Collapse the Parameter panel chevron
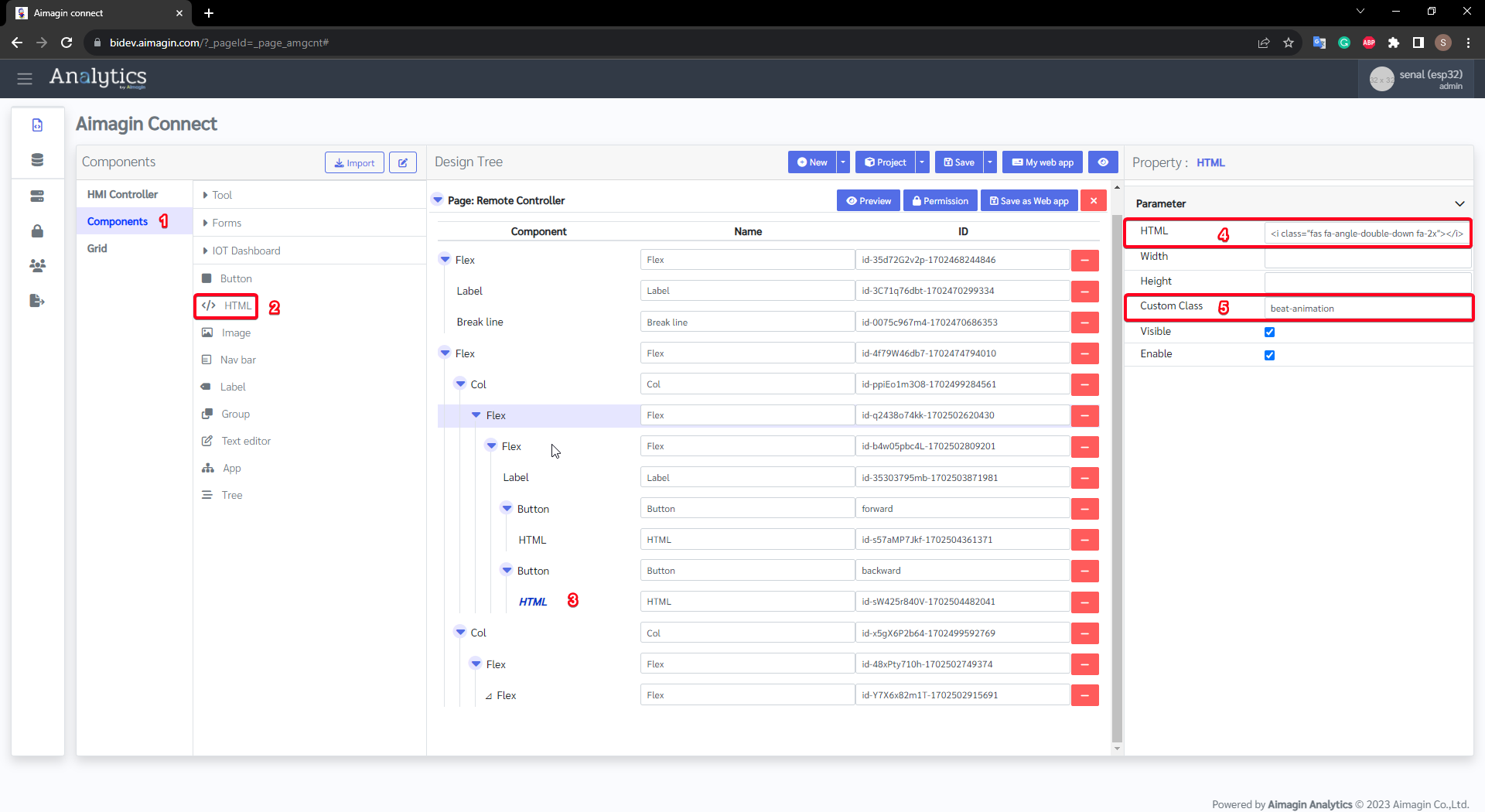Viewport: 1485px width, 812px height. (1459, 204)
